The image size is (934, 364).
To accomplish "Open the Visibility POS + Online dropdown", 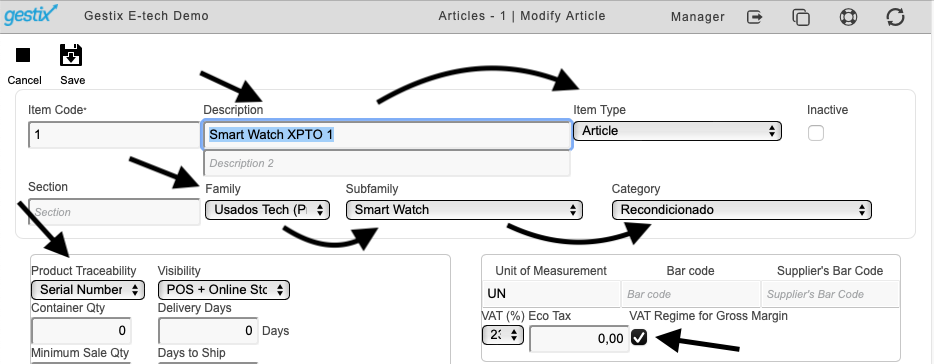I will tap(224, 290).
